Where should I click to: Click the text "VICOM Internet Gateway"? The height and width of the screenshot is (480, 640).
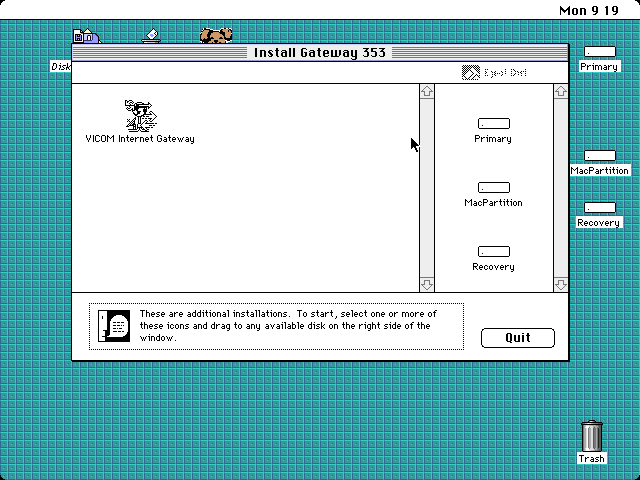point(140,139)
